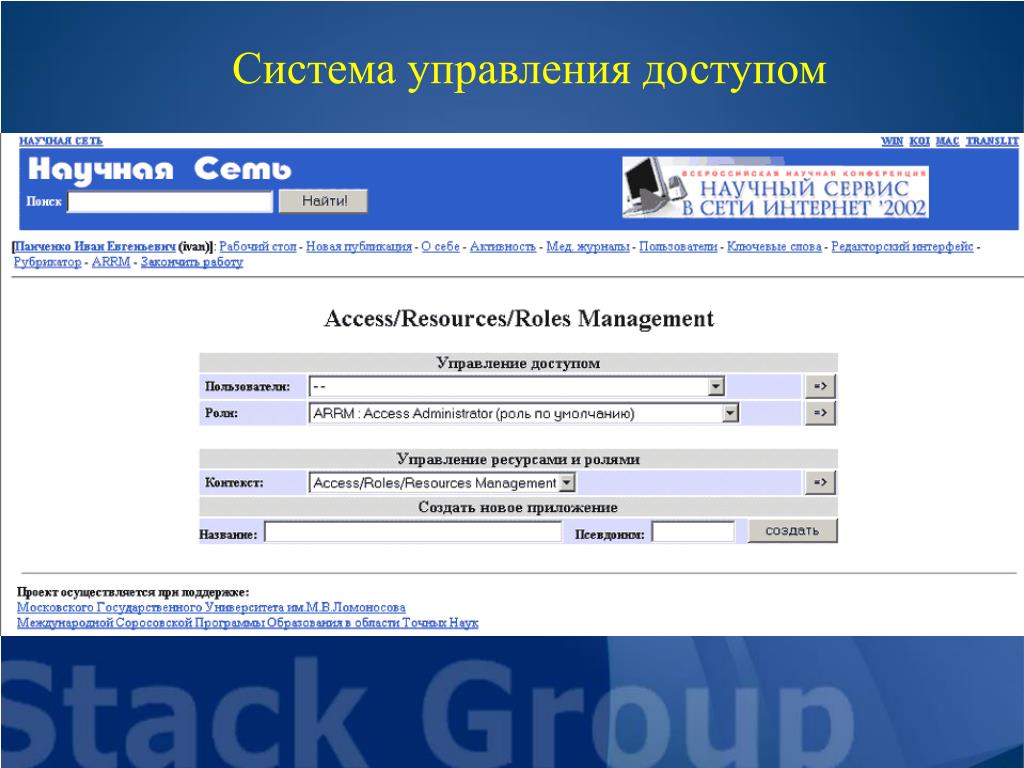Open Международной Соросовской Программы link
The height and width of the screenshot is (768, 1024).
point(248,623)
